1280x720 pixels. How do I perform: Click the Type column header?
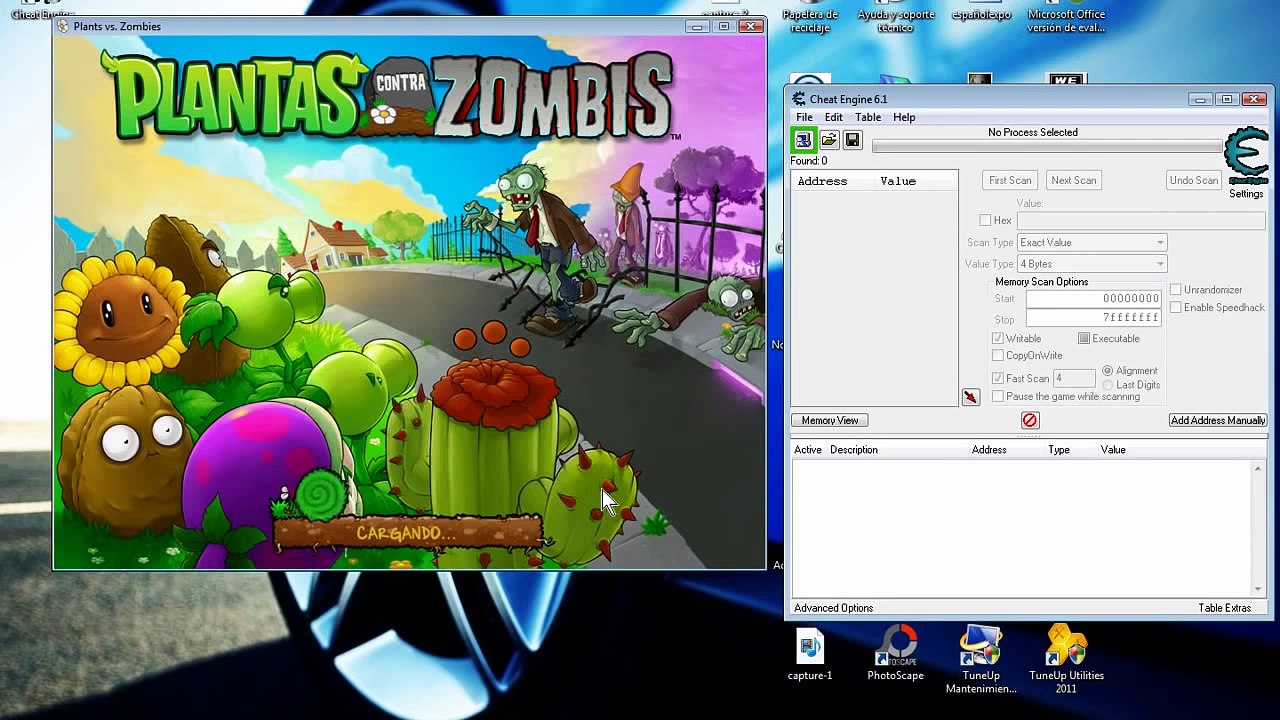[1059, 450]
